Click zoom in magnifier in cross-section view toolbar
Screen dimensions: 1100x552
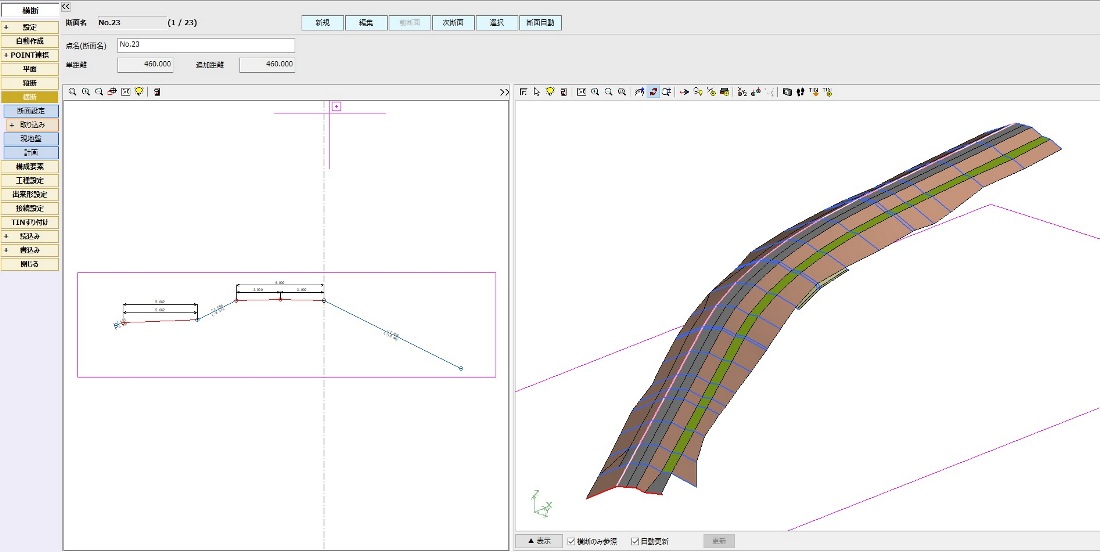pyautogui.click(x=86, y=92)
